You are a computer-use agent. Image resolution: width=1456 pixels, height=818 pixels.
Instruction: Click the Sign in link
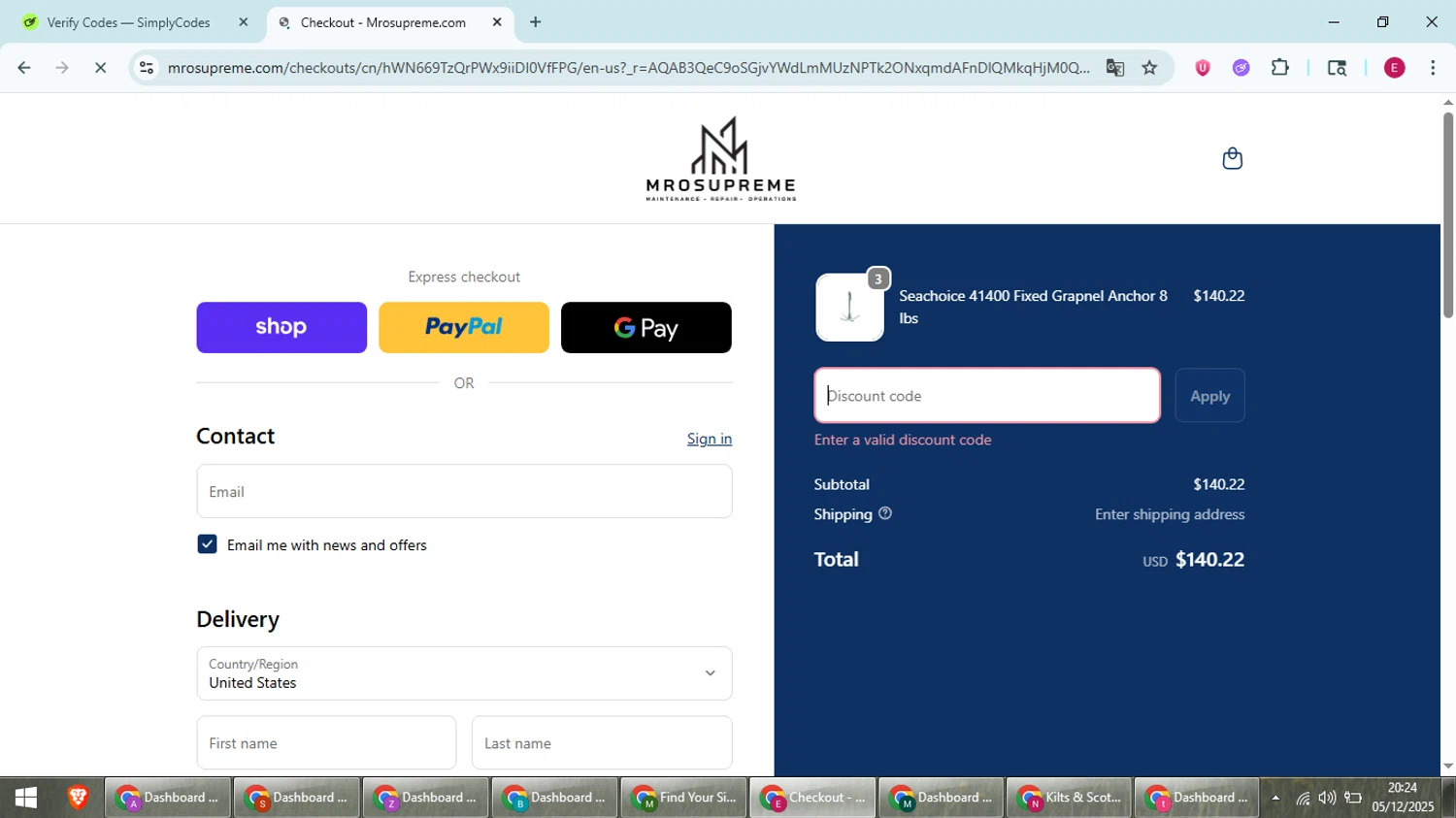[x=710, y=439]
